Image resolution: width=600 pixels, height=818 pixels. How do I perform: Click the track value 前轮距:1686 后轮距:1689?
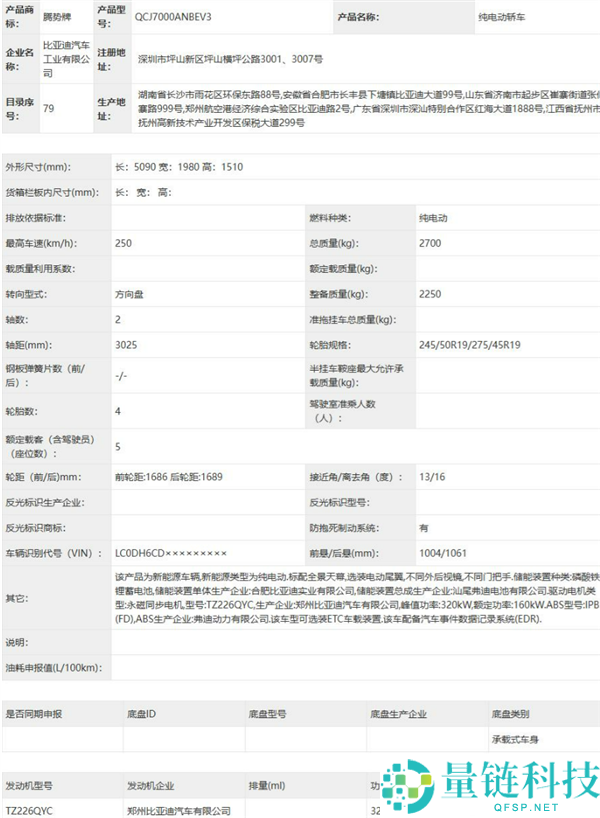(x=169, y=477)
